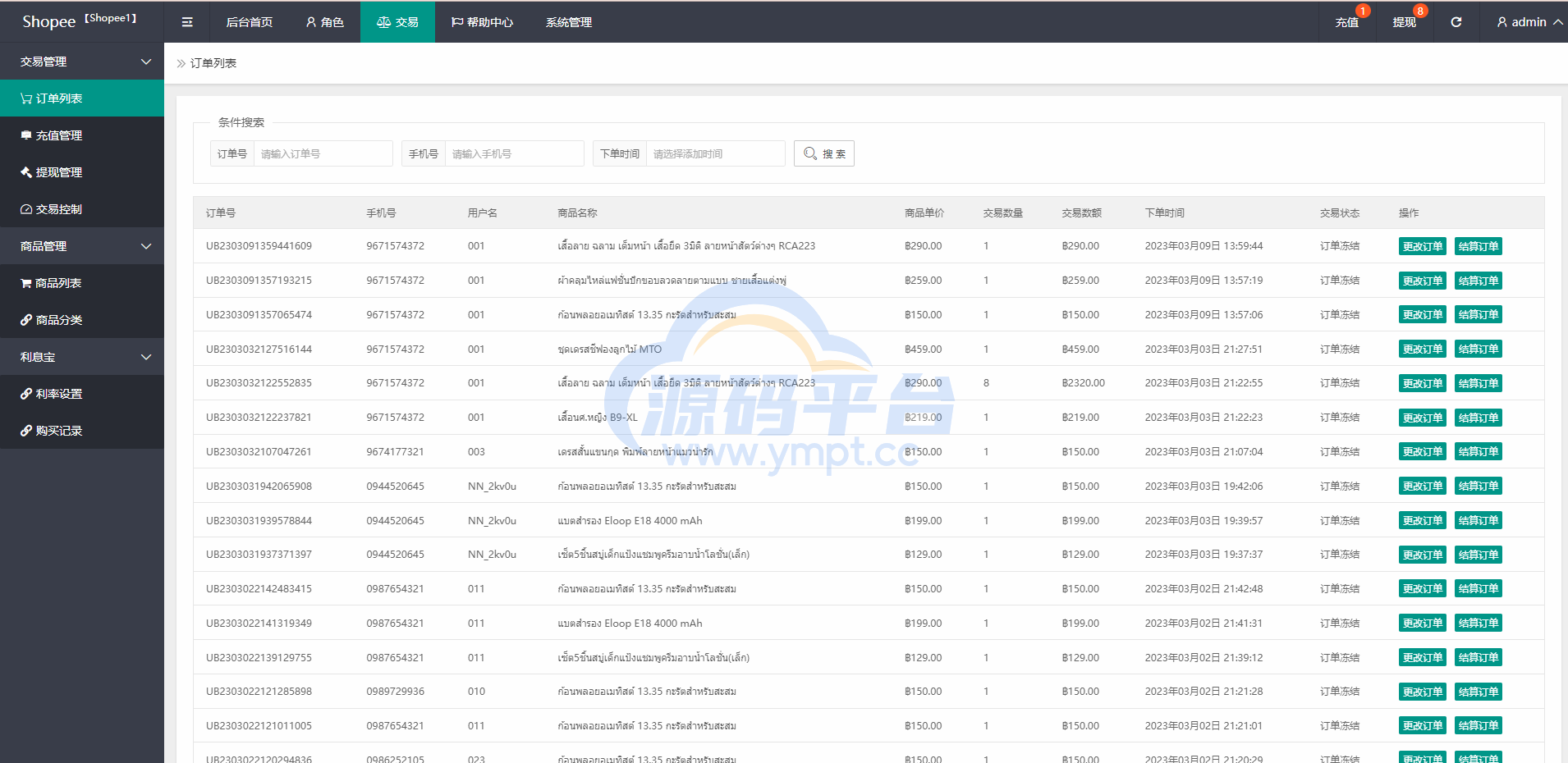Image resolution: width=1568 pixels, height=763 pixels.
Task: Click the 商品名称 column header
Action: click(x=577, y=213)
